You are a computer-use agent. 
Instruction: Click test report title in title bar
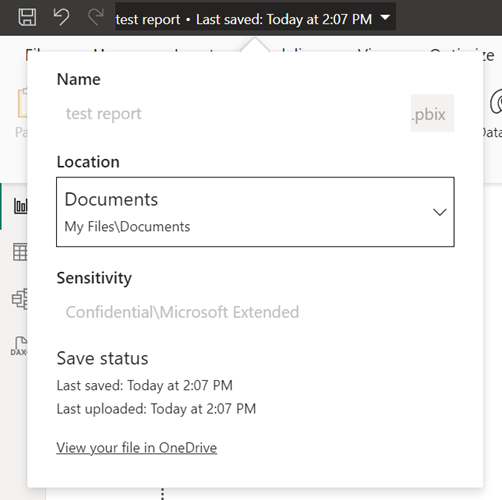[x=148, y=19]
